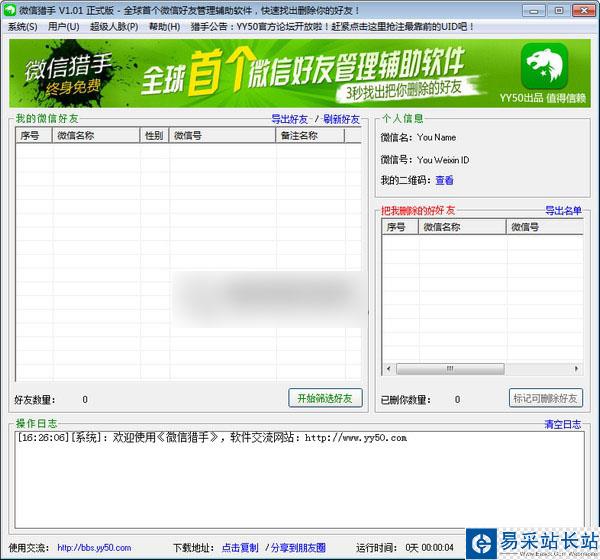600x560 pixels.
Task: Click the 猎手公告 forum announcement text
Action: click(332, 27)
